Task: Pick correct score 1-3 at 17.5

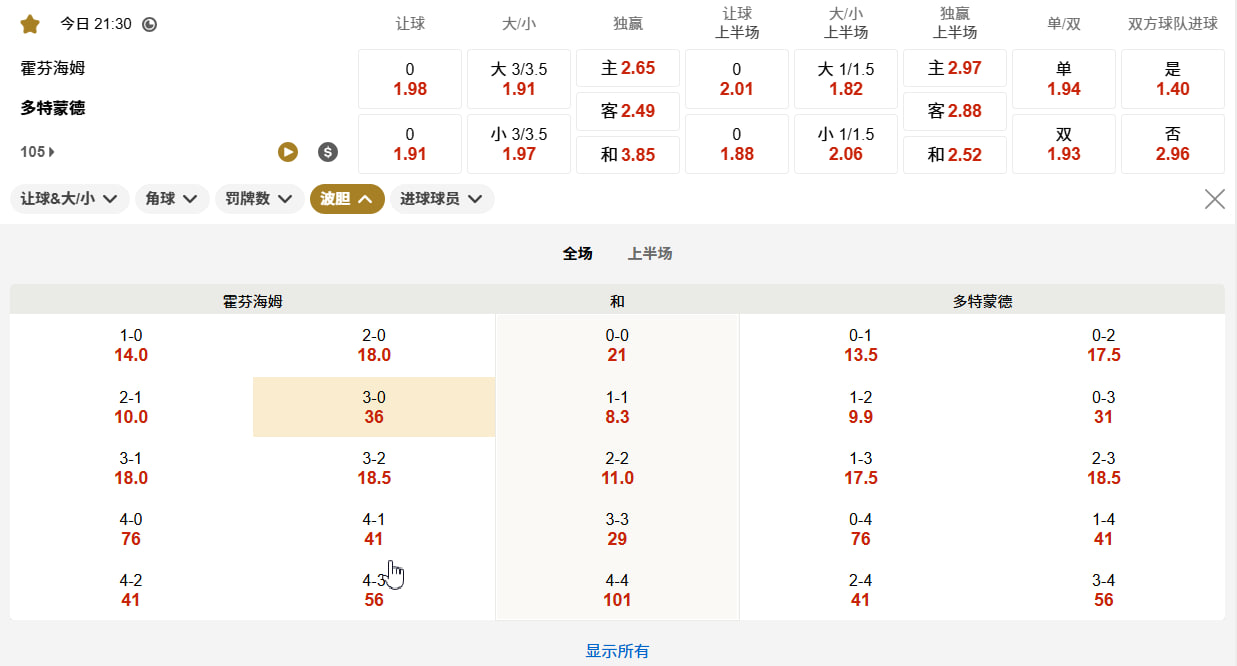Action: (861, 468)
